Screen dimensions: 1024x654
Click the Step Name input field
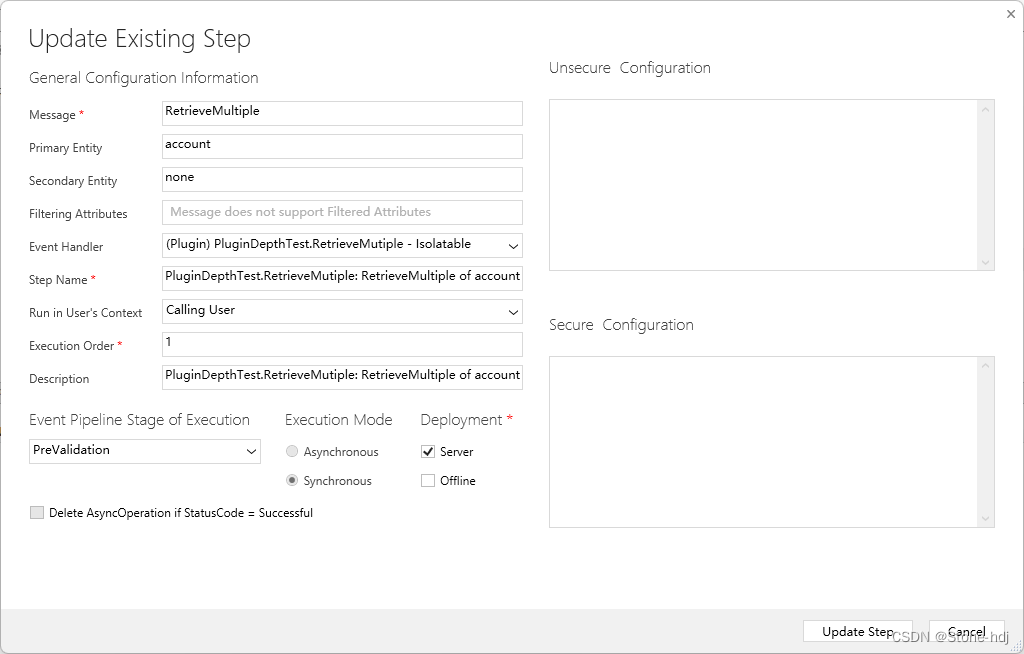tap(342, 278)
